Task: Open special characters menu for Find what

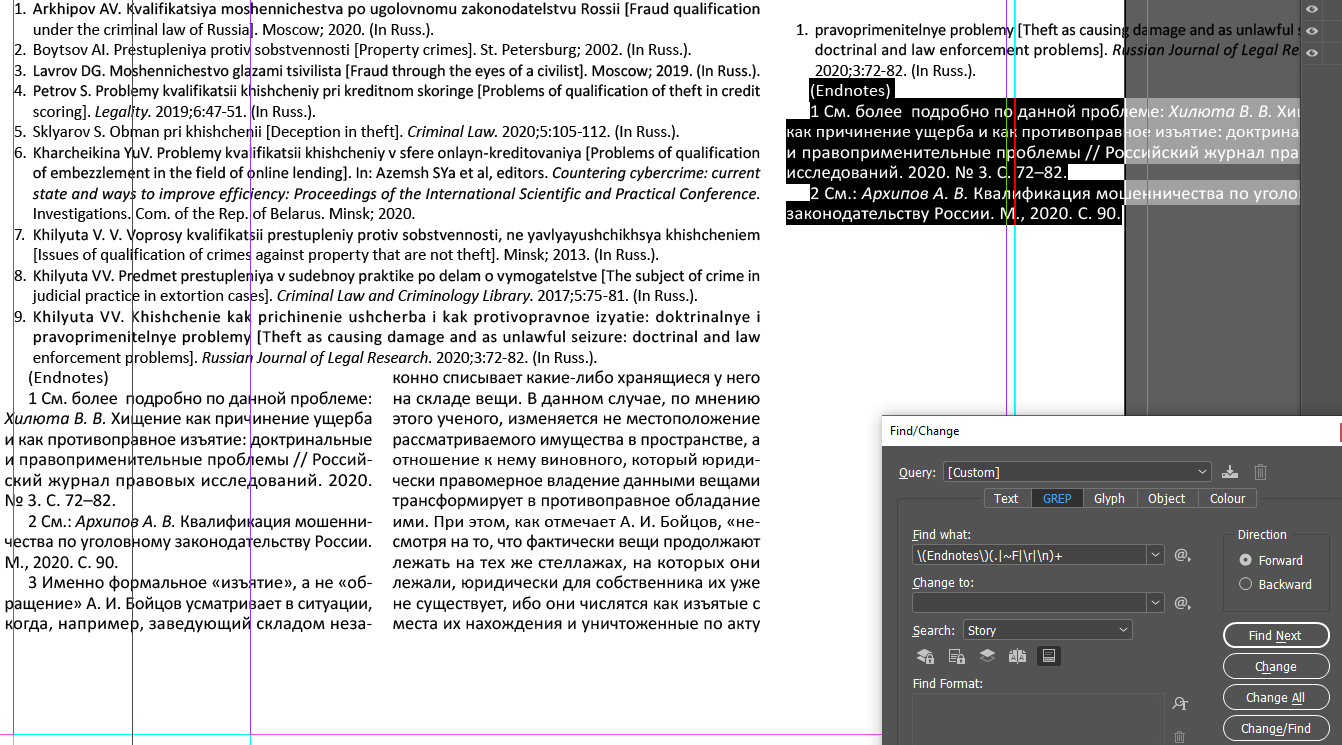Action: click(1181, 555)
